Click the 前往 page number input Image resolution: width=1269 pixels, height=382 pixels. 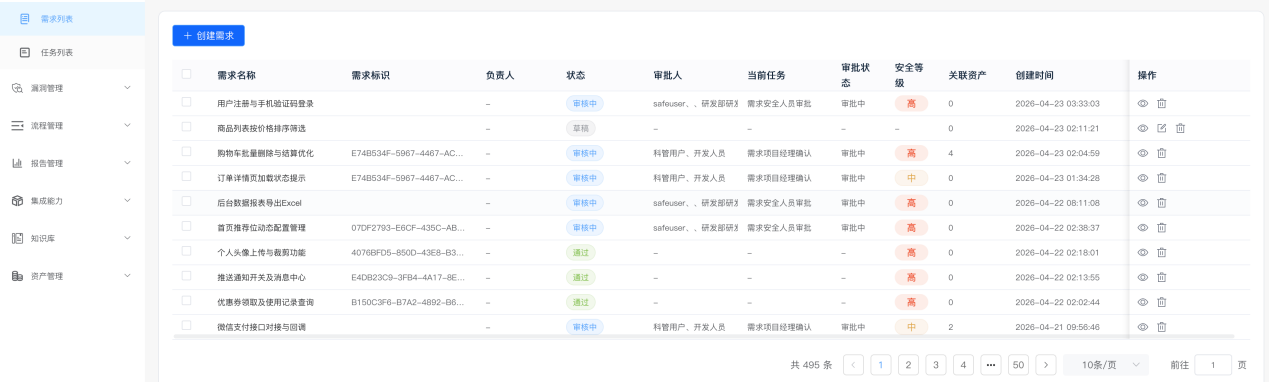1213,365
